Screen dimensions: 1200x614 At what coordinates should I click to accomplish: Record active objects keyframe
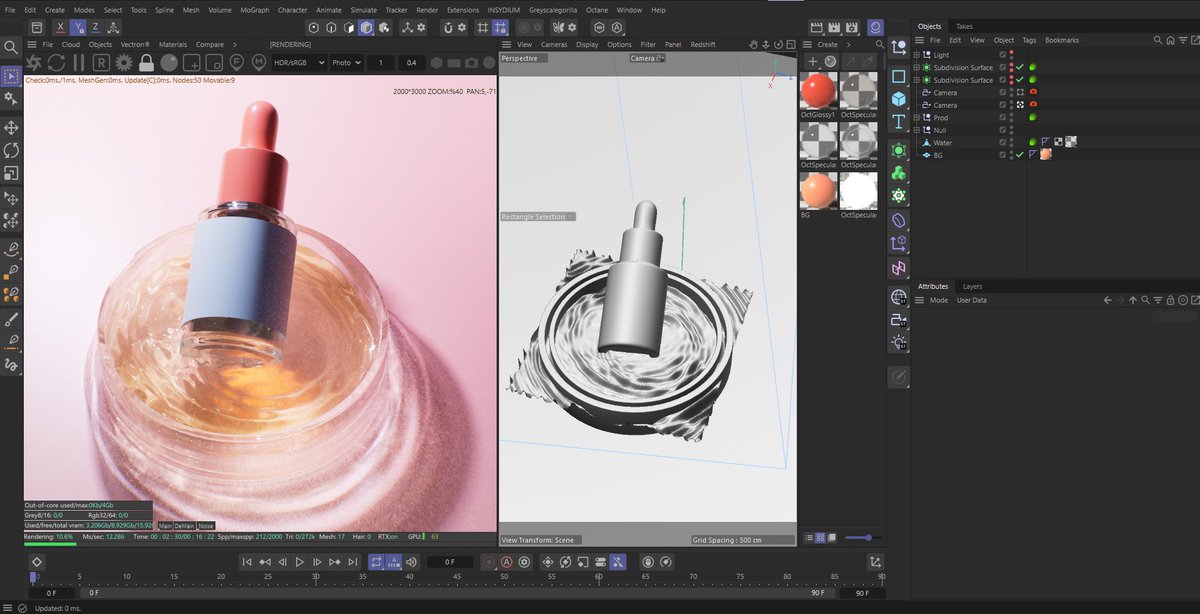pyautogui.click(x=487, y=562)
